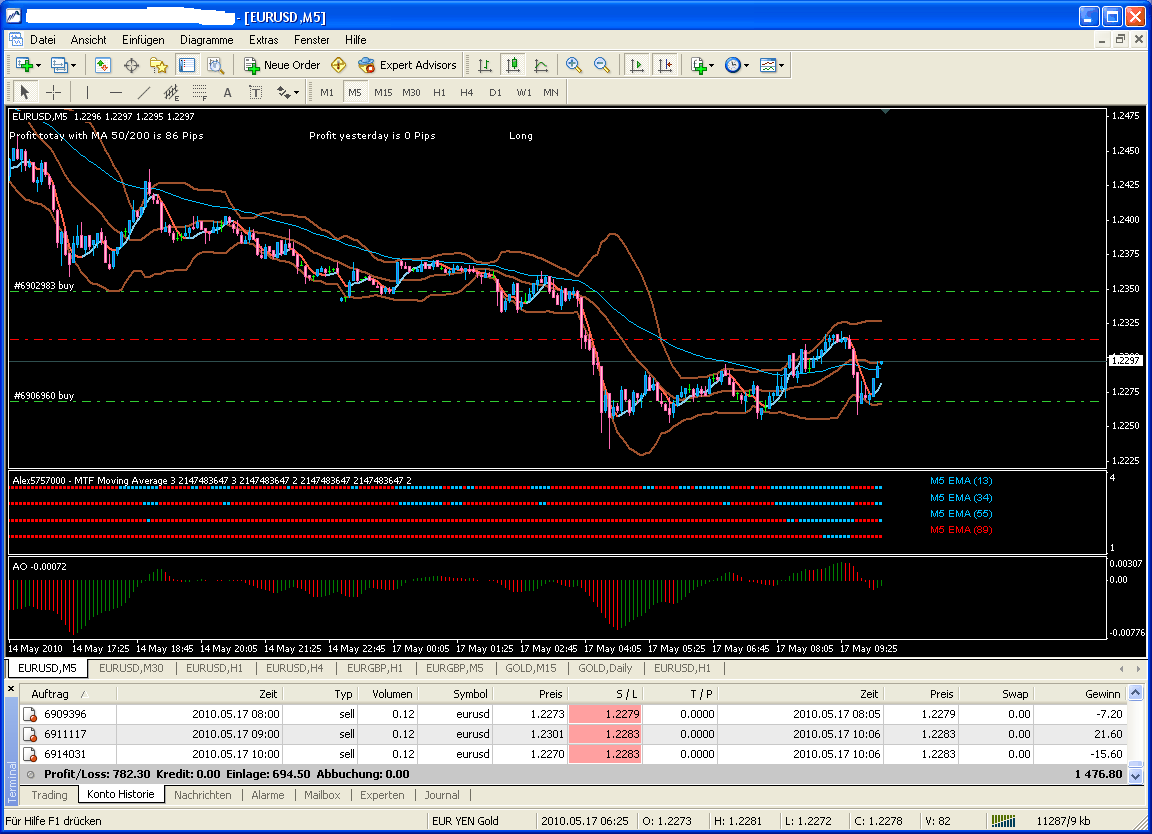Toggle chart auto scroll

point(636,64)
